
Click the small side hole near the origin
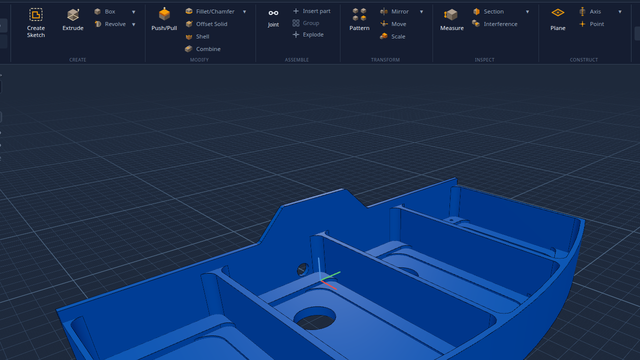302,269
